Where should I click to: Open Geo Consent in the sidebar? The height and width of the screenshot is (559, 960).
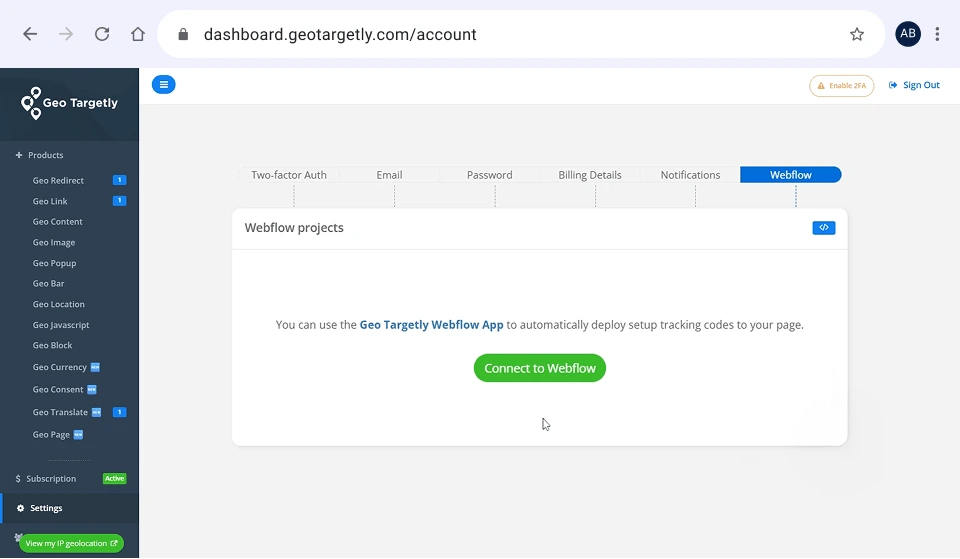coord(58,389)
